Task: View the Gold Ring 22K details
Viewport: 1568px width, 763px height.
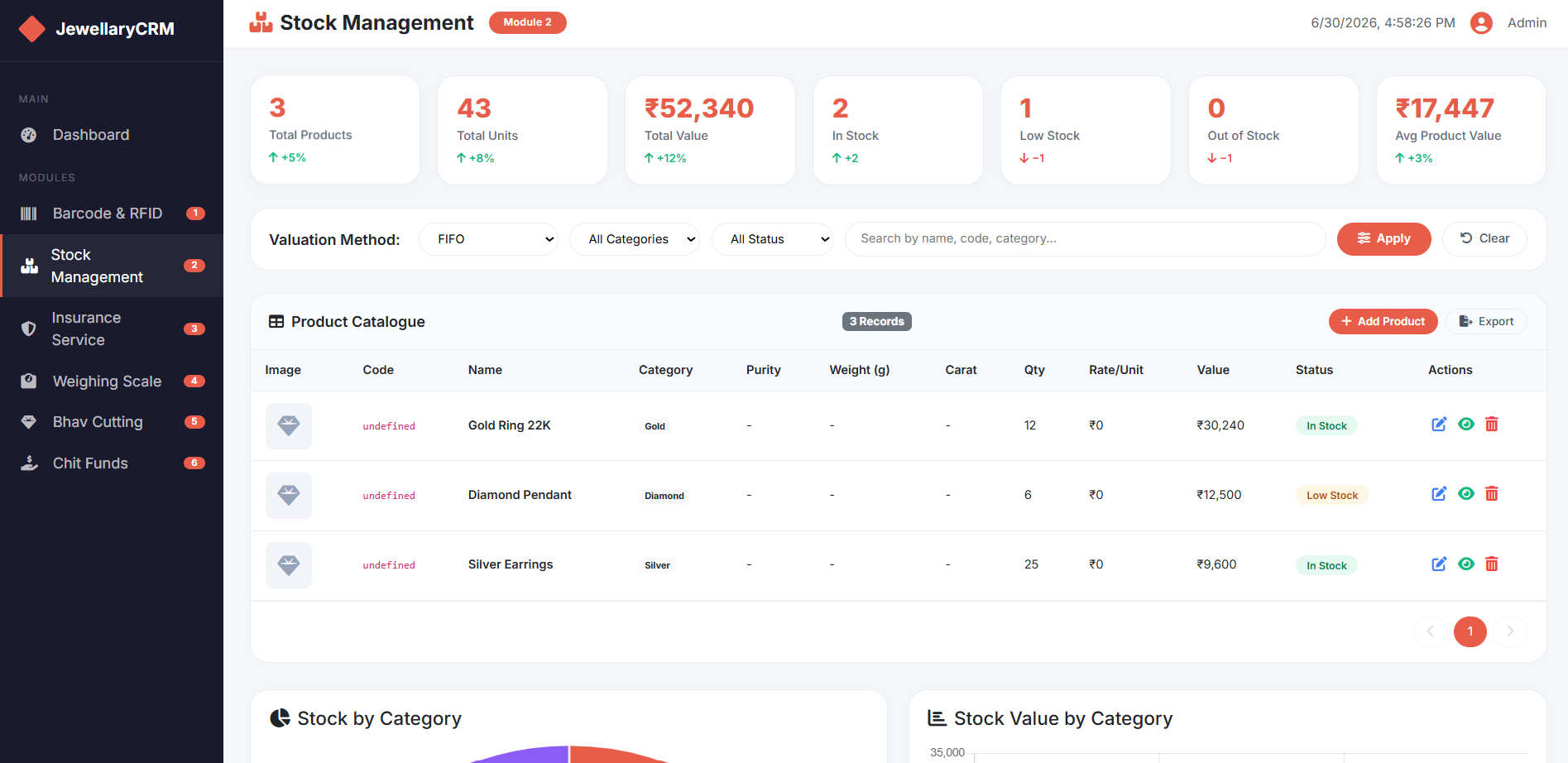Action: (1466, 425)
